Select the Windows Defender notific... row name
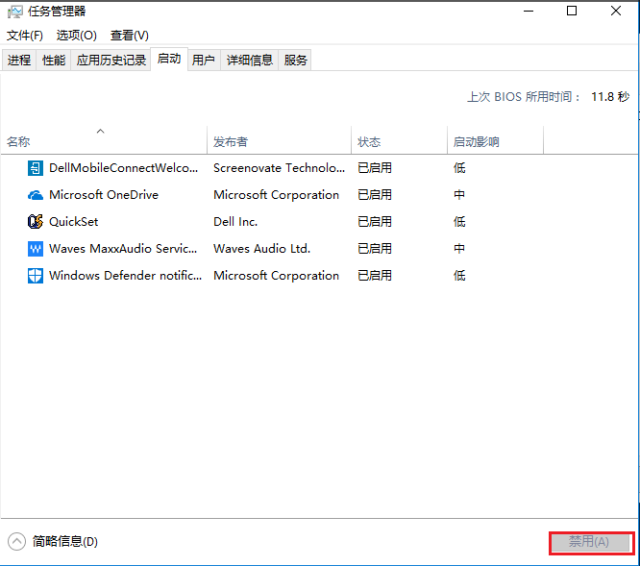Screen dimensions: 640x566 [125, 276]
